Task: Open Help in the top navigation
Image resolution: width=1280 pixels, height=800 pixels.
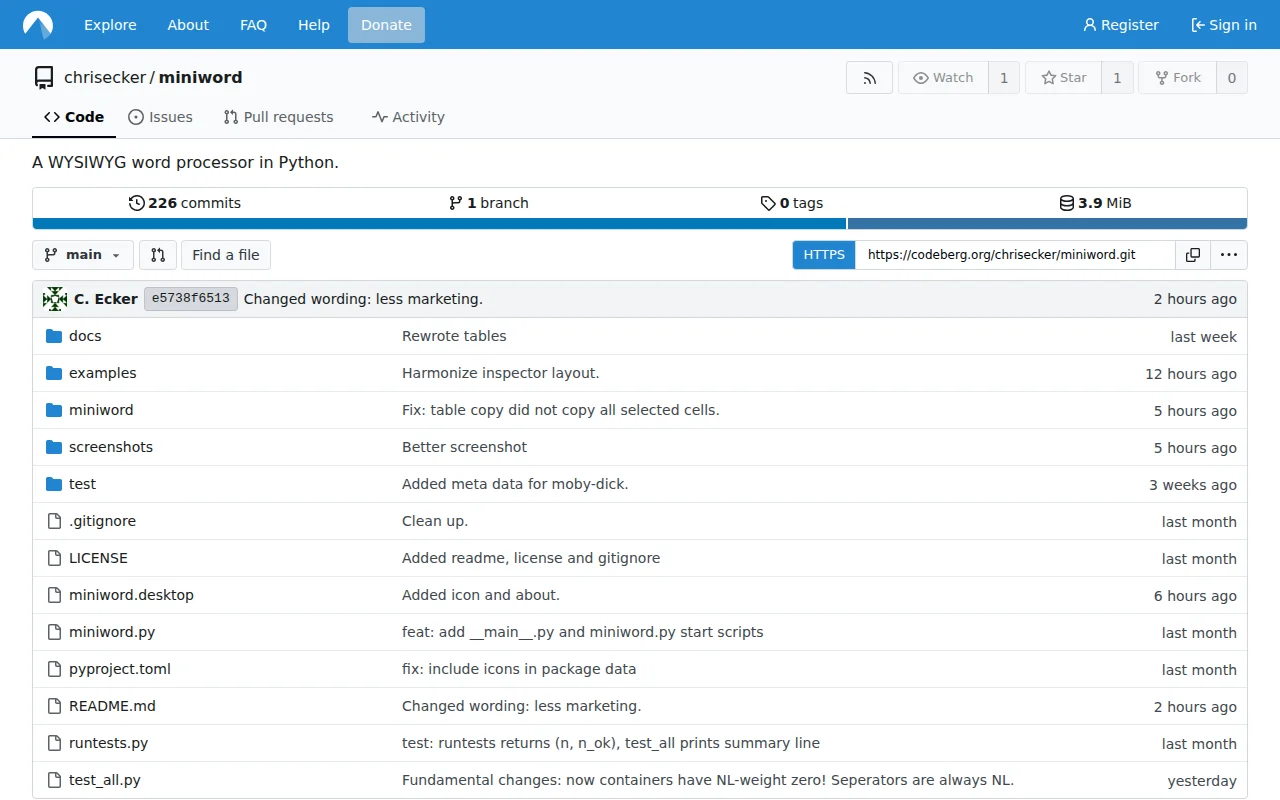Action: click(x=314, y=25)
